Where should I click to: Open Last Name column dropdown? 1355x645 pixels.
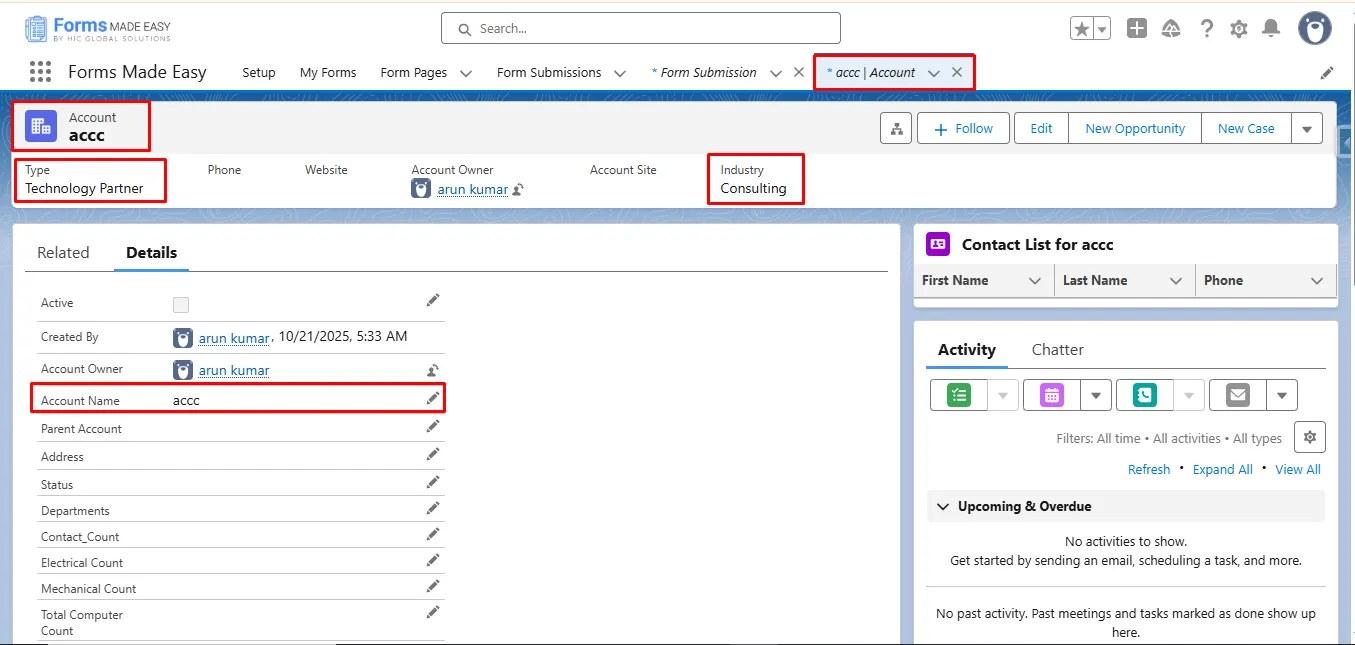(x=1176, y=281)
